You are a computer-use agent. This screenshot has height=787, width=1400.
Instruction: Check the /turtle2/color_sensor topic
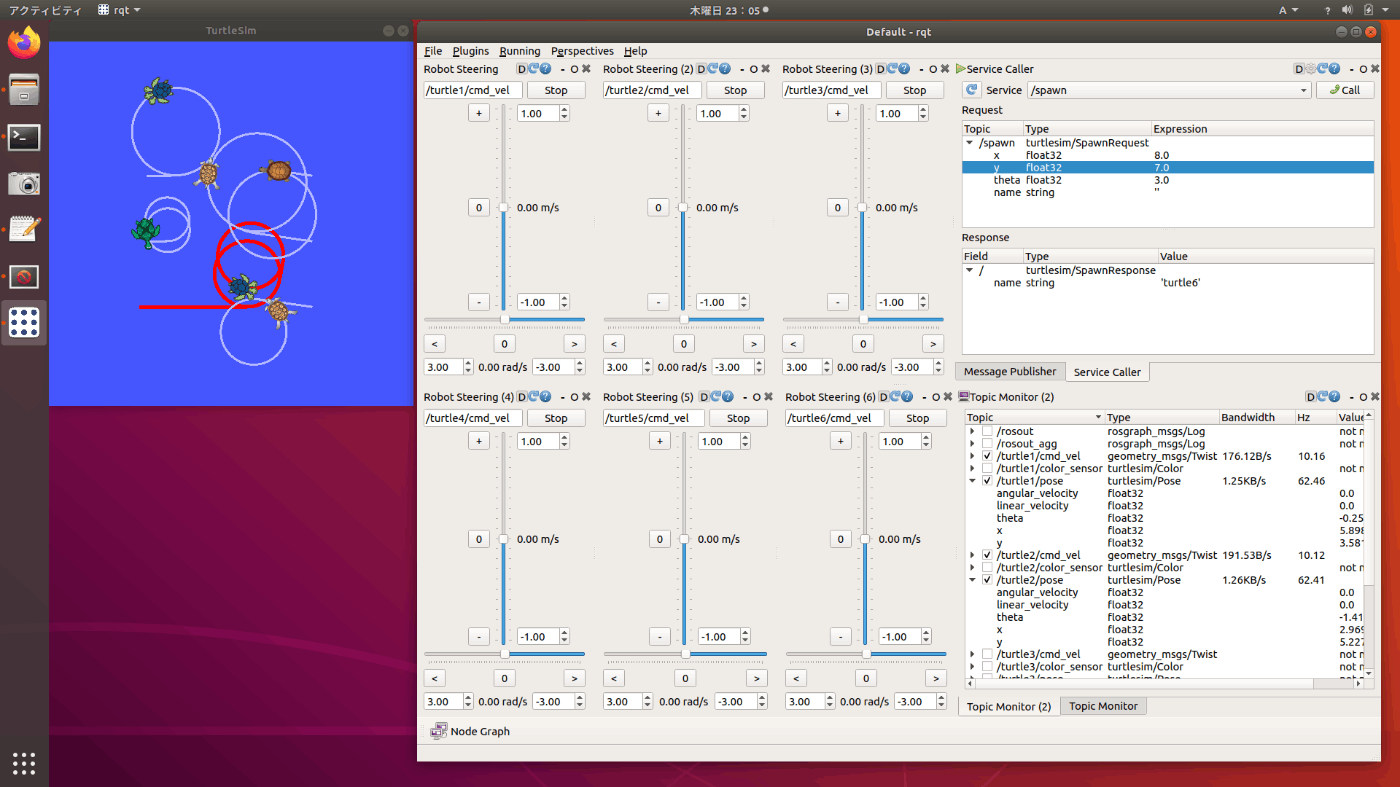988,567
